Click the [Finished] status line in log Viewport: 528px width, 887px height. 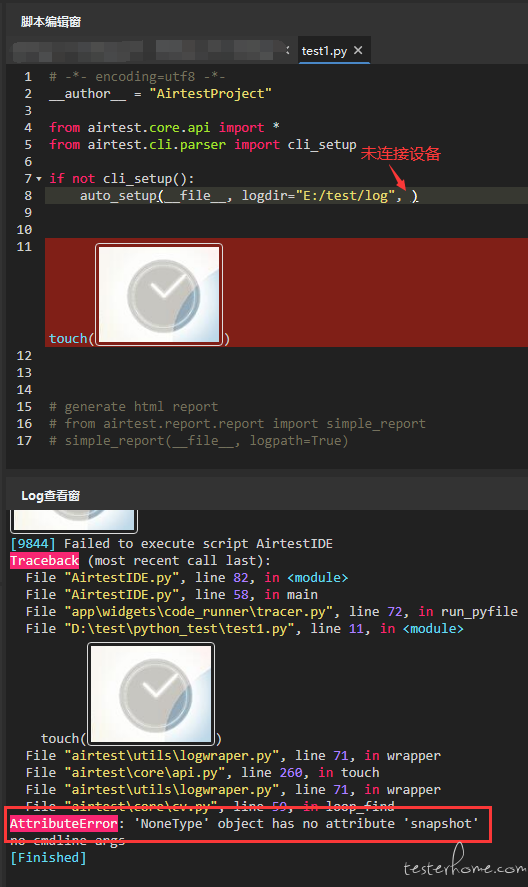point(49,858)
